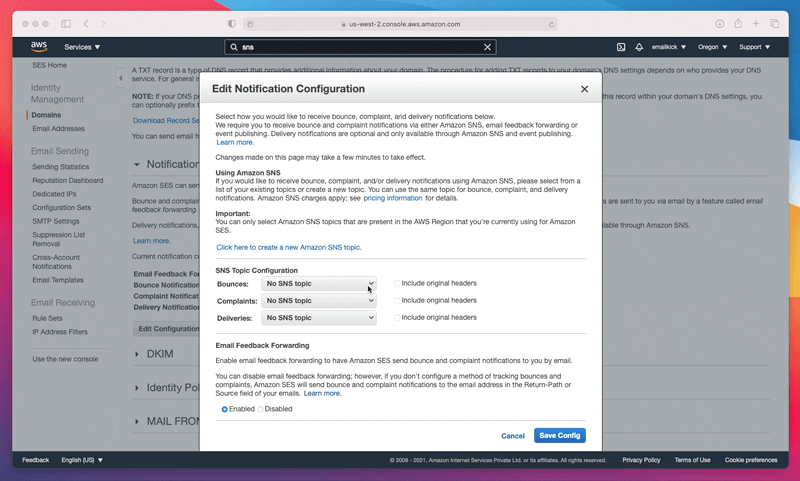
Task: Go to SES Home
Action: point(49,65)
